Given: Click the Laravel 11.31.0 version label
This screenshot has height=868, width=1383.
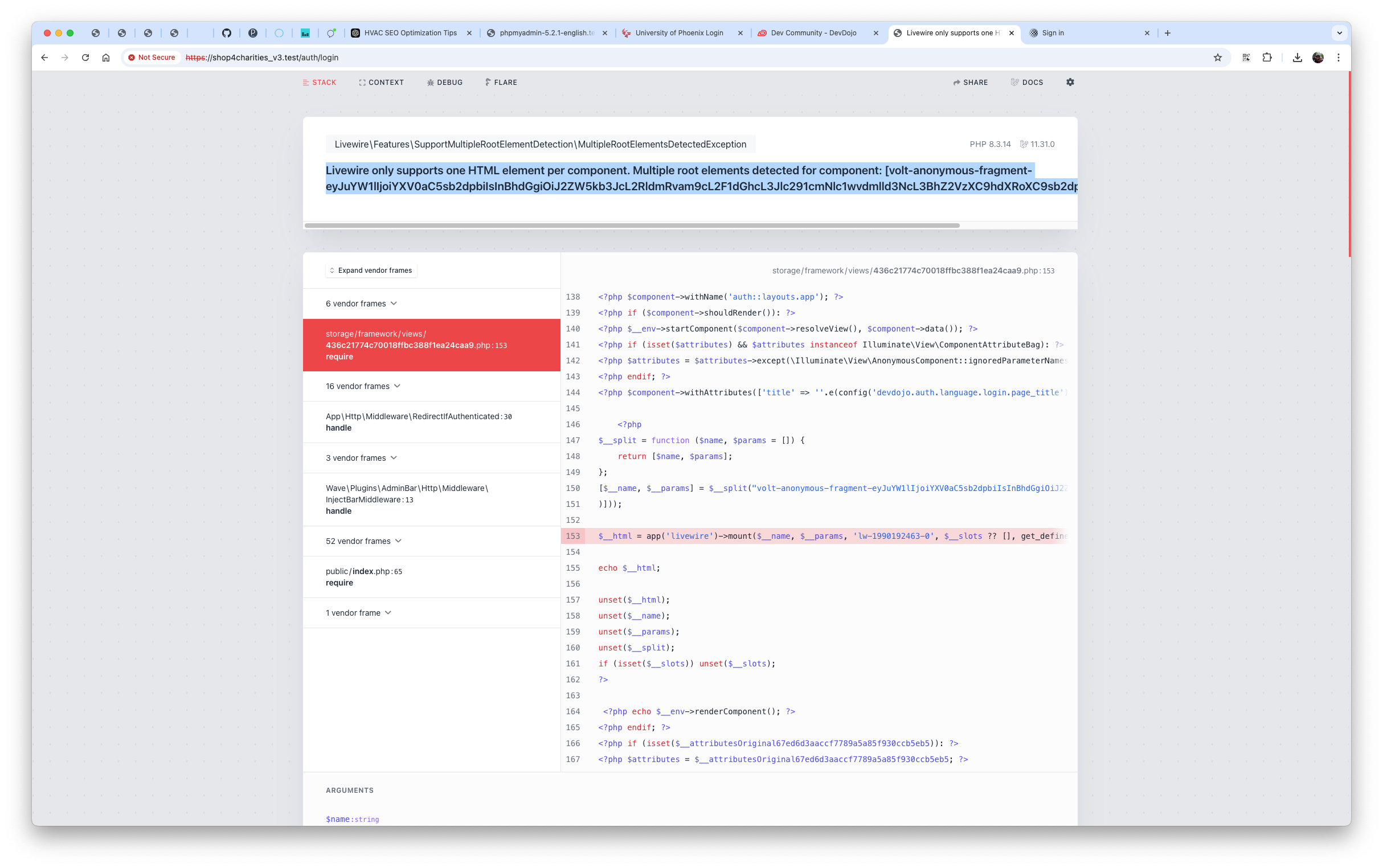Looking at the screenshot, I should 1037,145.
